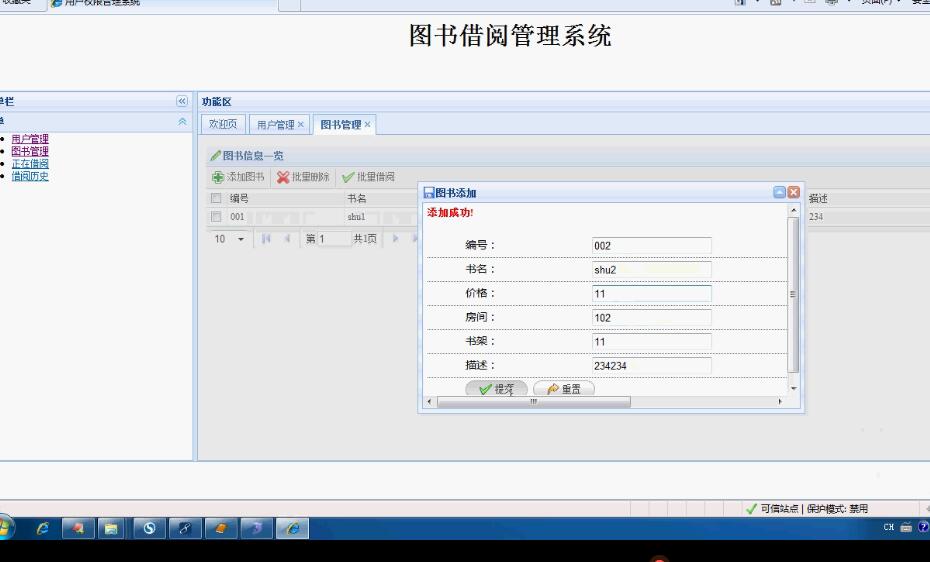
Task: Click the 批量借阅 batch borrow toolbar button
Action: (368, 177)
